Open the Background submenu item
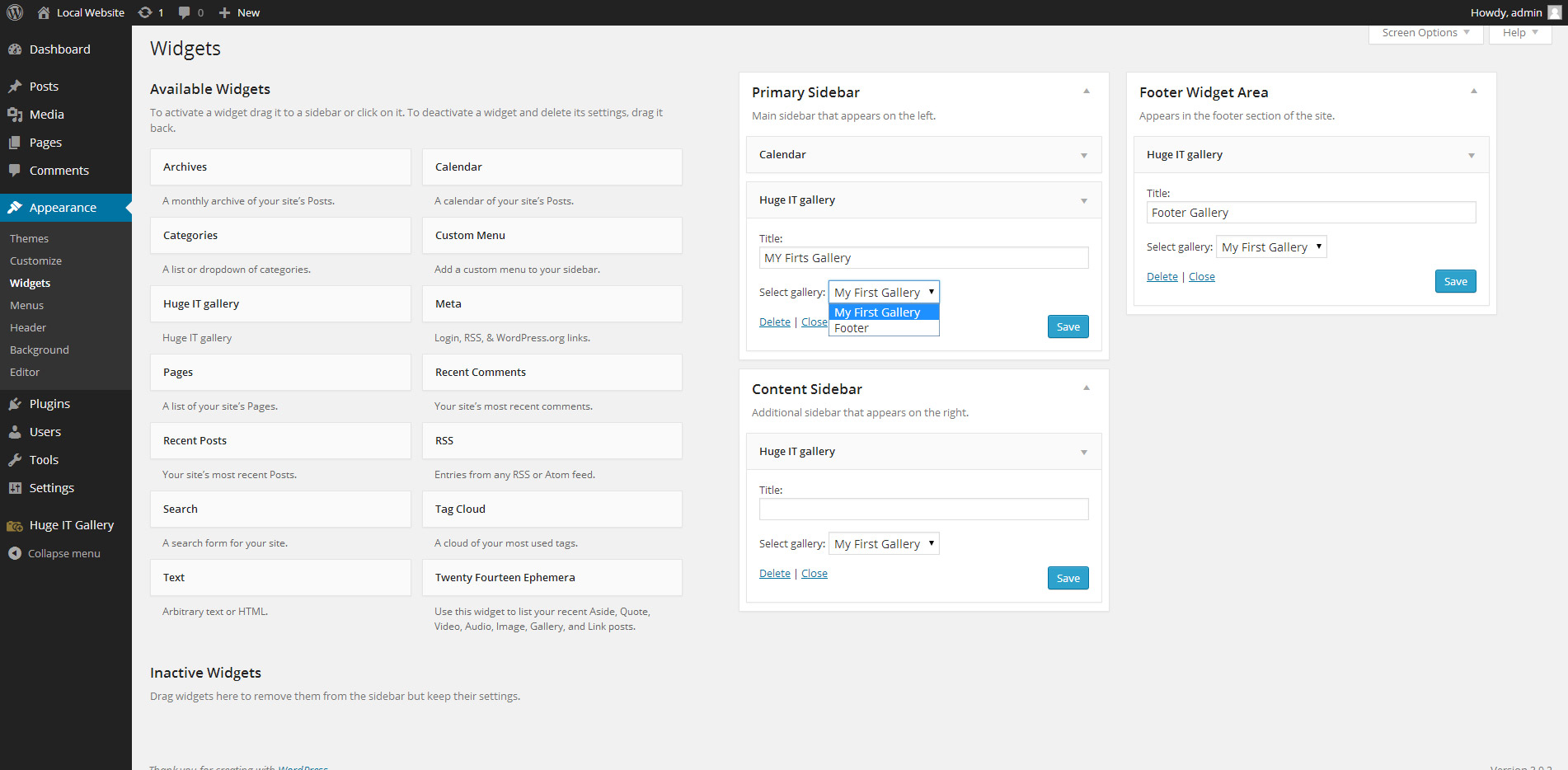The height and width of the screenshot is (770, 1568). [x=40, y=350]
